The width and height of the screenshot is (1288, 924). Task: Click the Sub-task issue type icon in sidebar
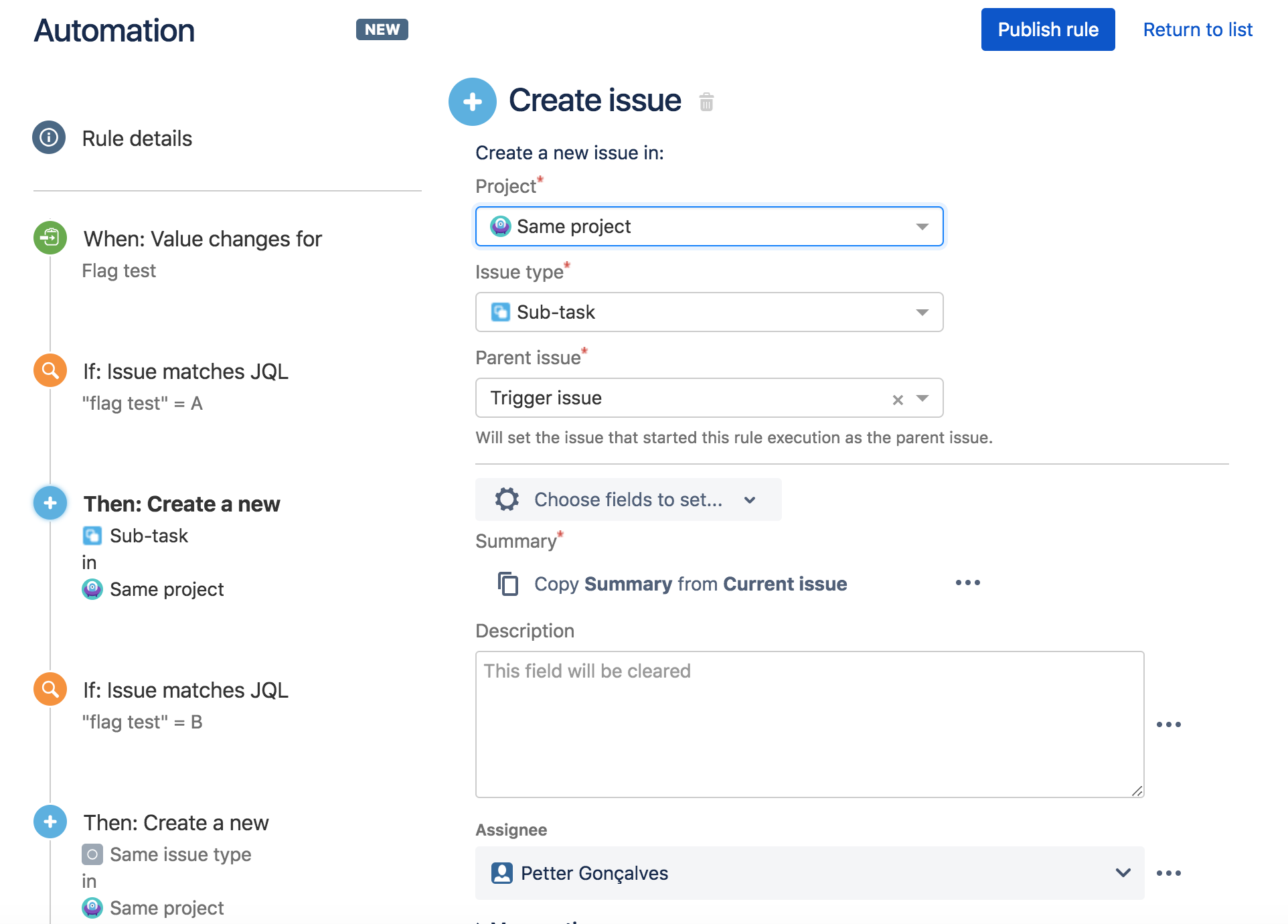click(x=92, y=535)
